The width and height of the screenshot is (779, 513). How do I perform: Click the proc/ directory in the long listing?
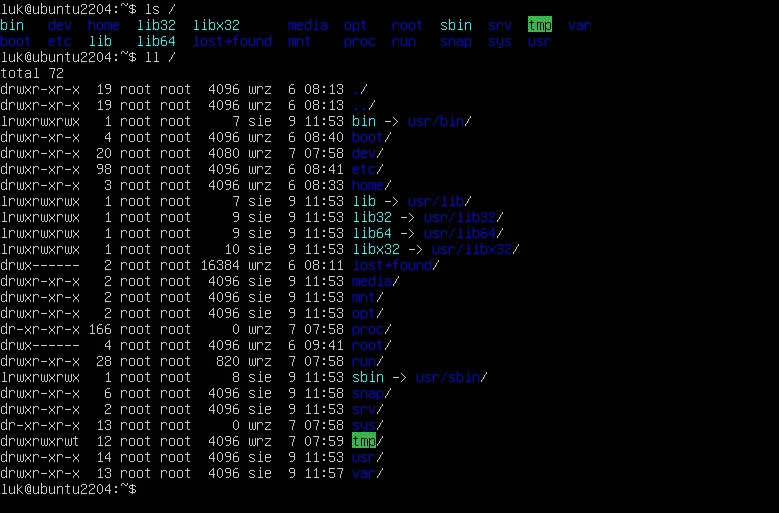tap(372, 329)
